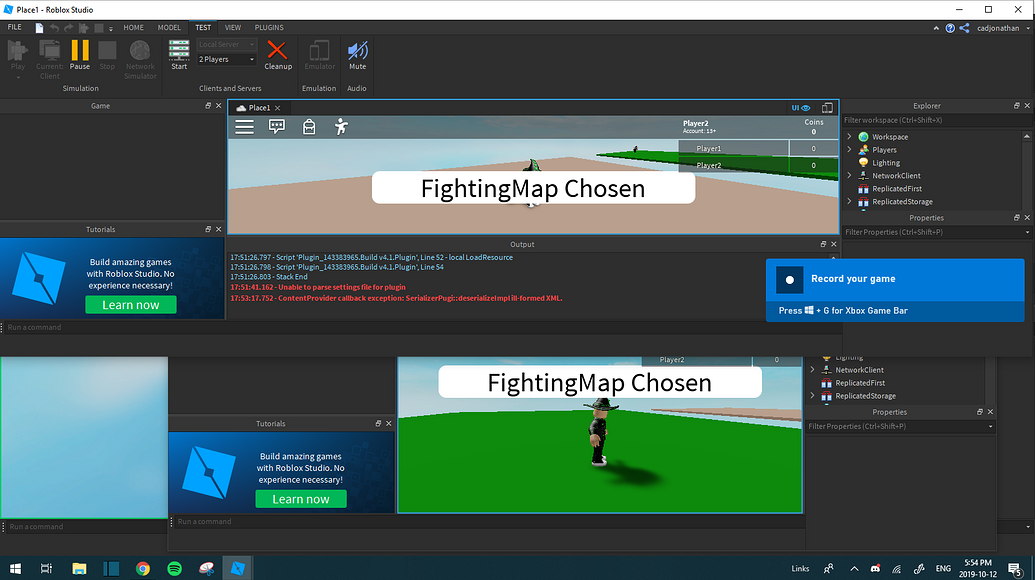Start a two-player test session

coord(179,57)
